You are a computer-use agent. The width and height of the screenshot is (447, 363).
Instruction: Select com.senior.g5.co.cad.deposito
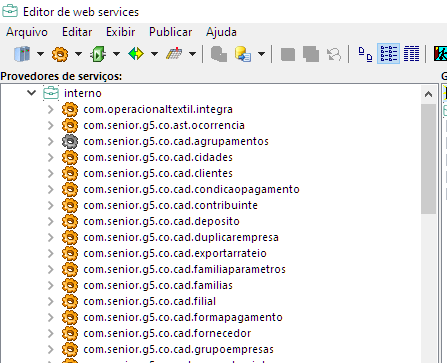click(x=161, y=221)
